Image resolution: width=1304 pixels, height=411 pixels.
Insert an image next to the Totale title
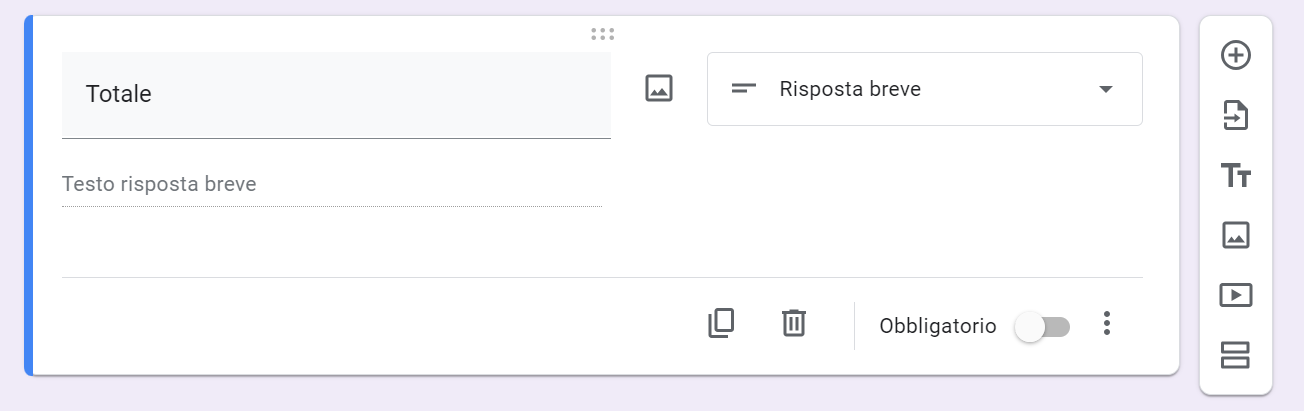(659, 88)
